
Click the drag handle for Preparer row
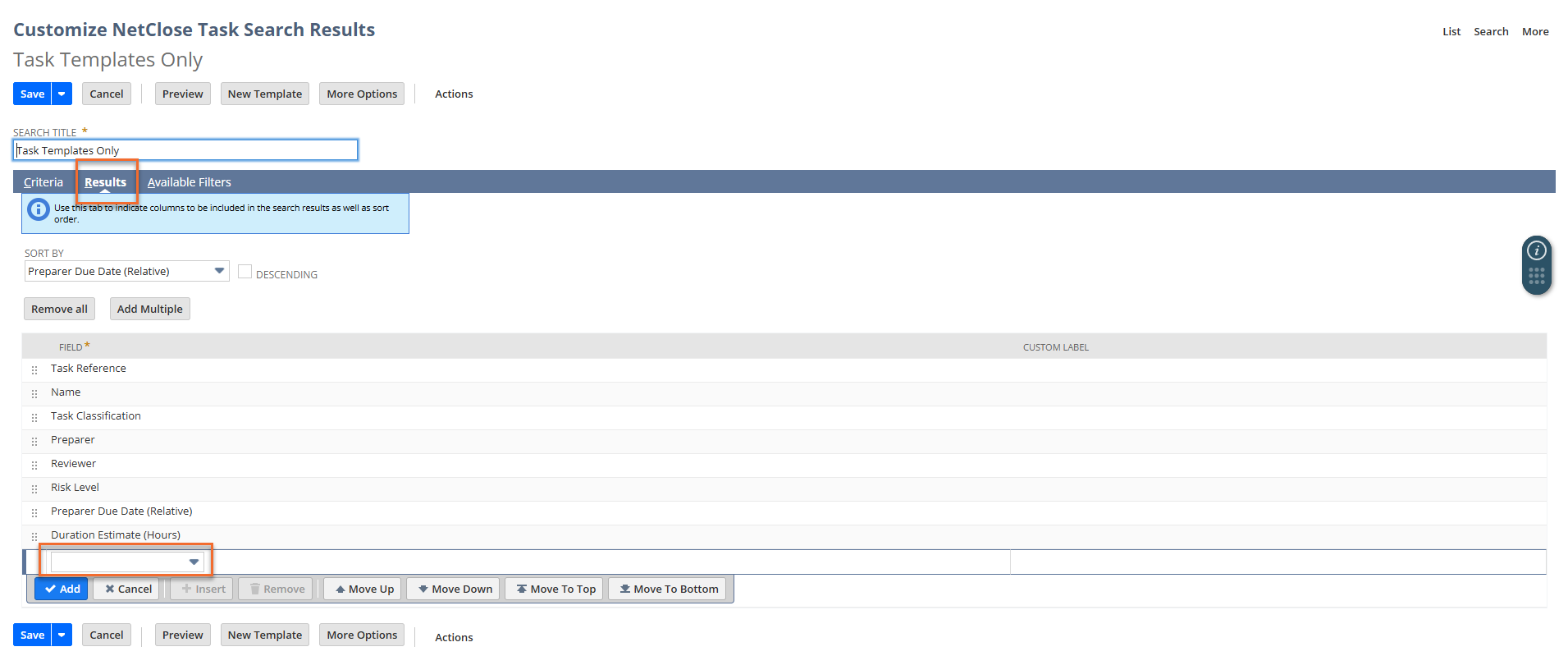34,442
